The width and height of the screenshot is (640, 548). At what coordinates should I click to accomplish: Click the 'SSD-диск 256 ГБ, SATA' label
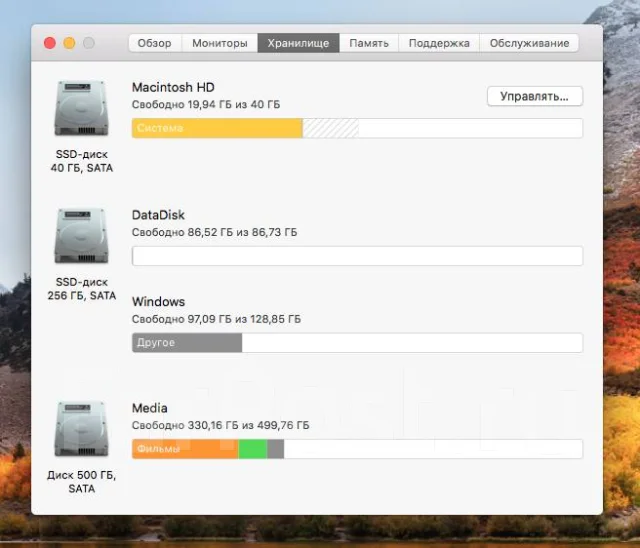tap(82, 289)
